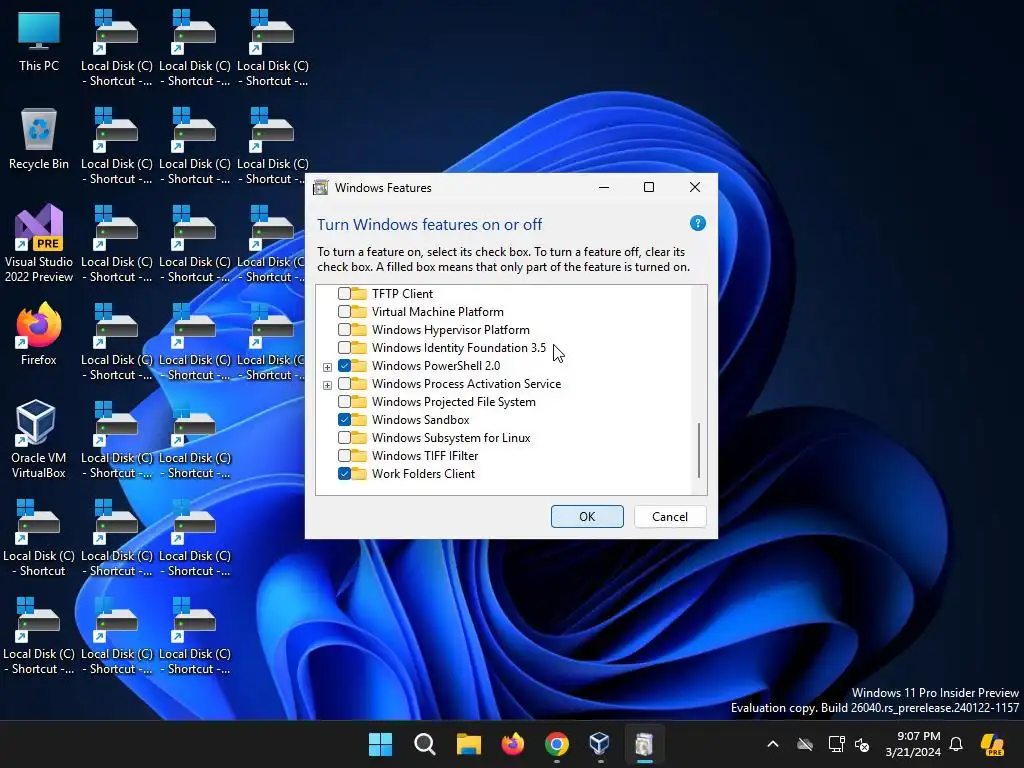Image resolution: width=1024 pixels, height=768 pixels.
Task: Check Windows Process Activation Service
Action: tap(344, 383)
